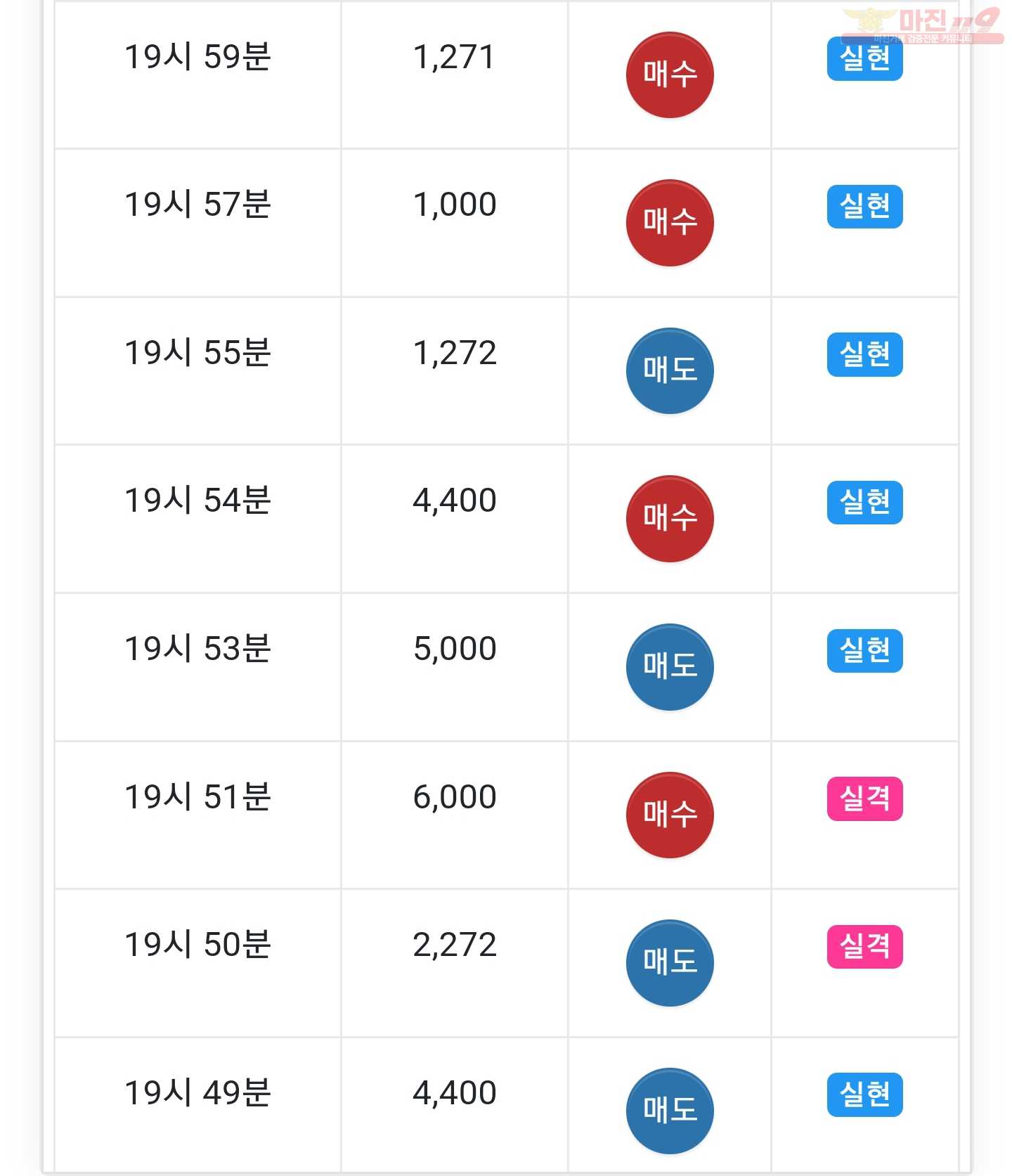Click the 실현 badge in 19시 49분 row
This screenshot has height=1176, width=1012.
click(864, 1094)
